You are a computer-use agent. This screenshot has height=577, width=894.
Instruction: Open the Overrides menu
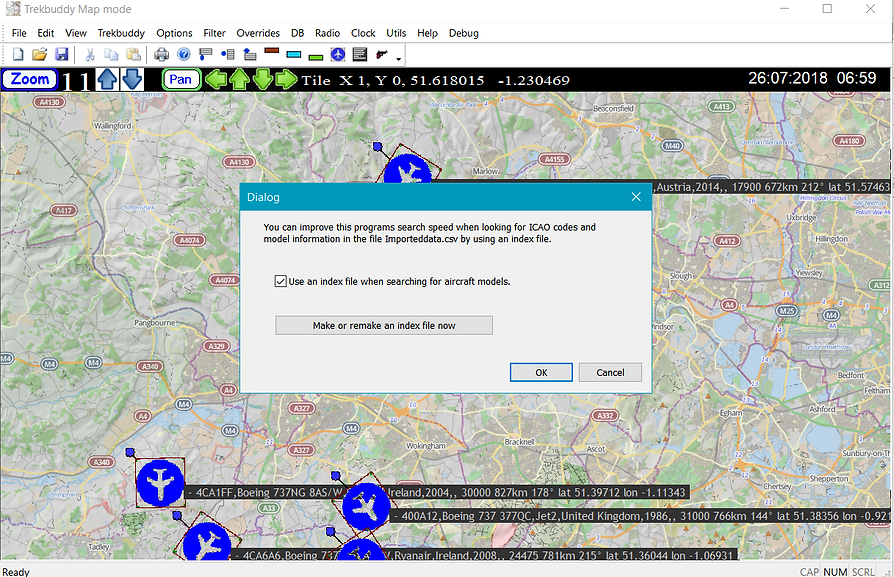click(x=258, y=33)
